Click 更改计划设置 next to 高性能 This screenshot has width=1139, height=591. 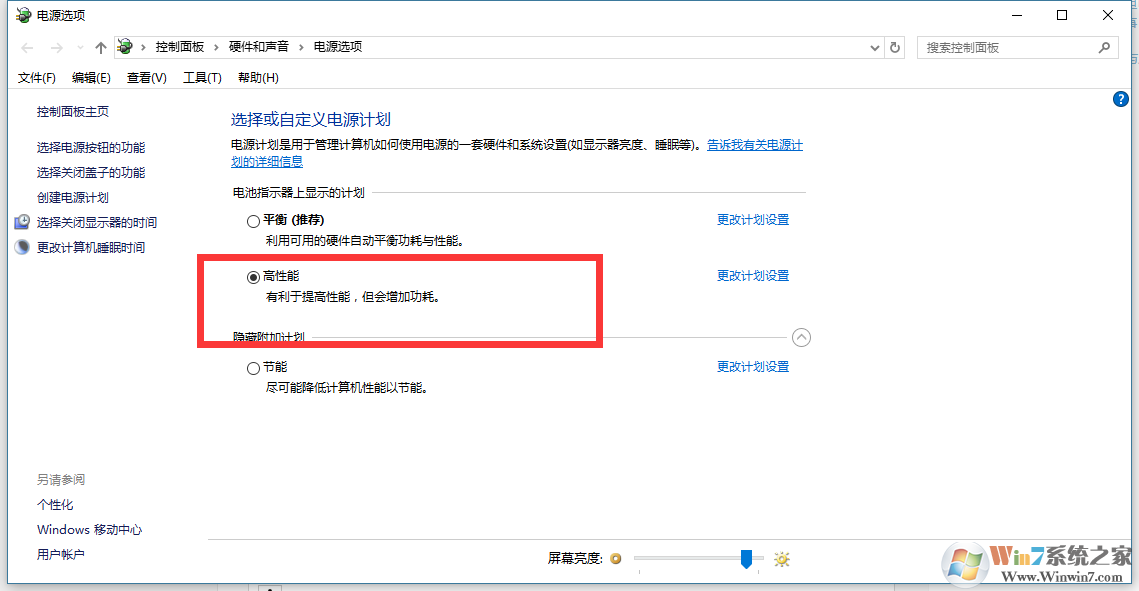752,275
